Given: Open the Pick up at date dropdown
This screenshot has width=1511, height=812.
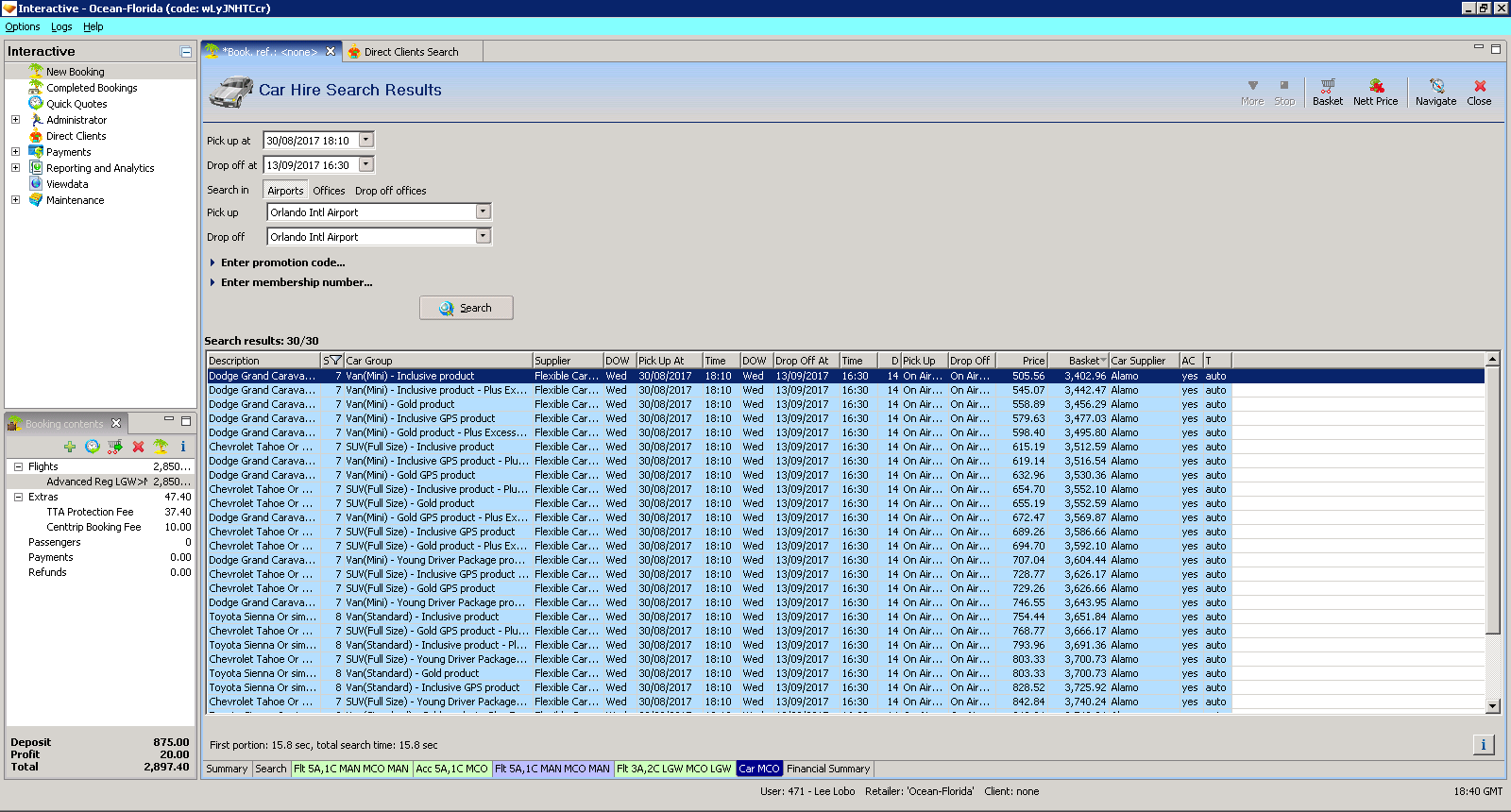Looking at the screenshot, I should point(366,140).
